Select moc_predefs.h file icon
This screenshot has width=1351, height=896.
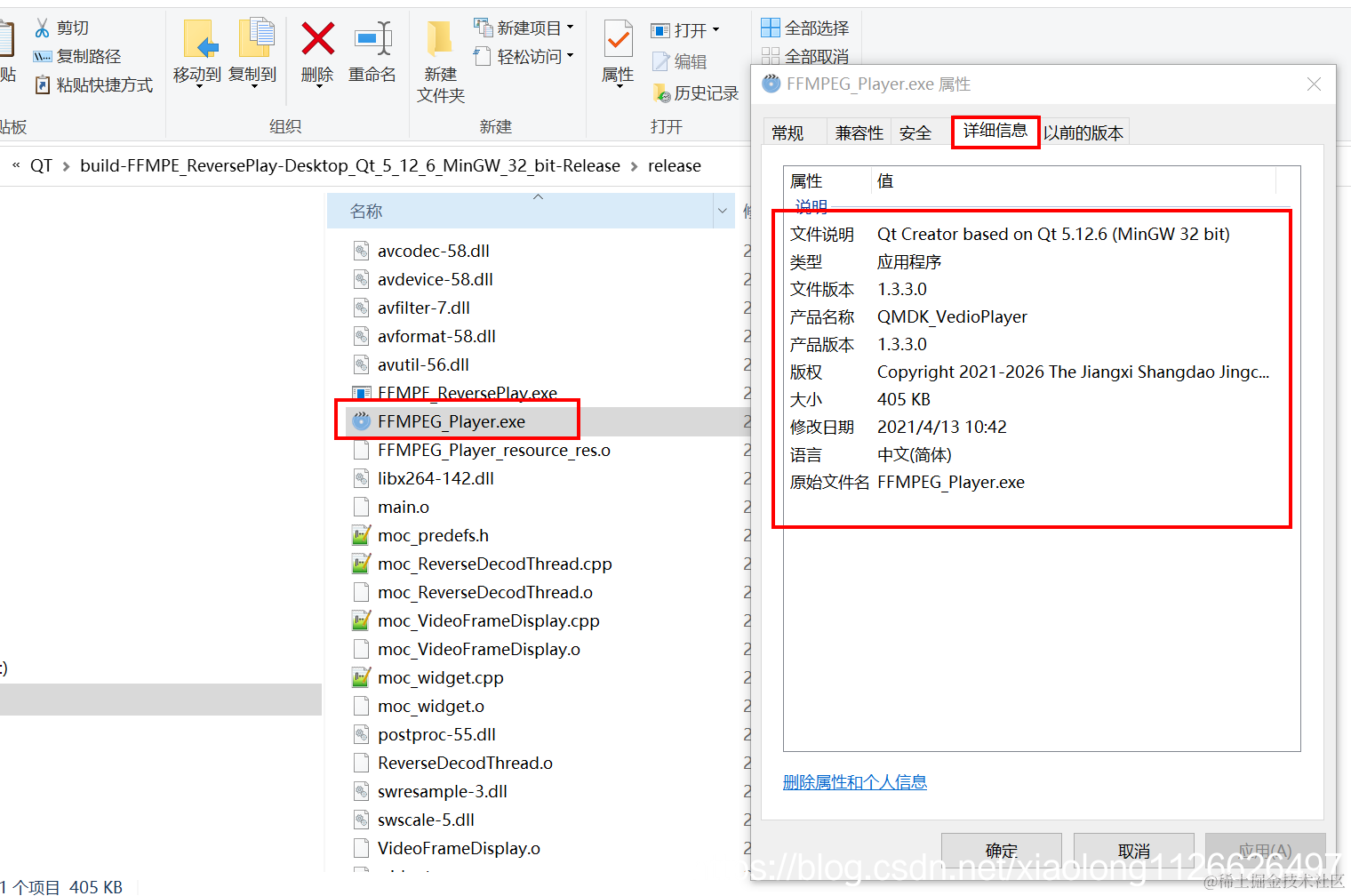tap(361, 535)
